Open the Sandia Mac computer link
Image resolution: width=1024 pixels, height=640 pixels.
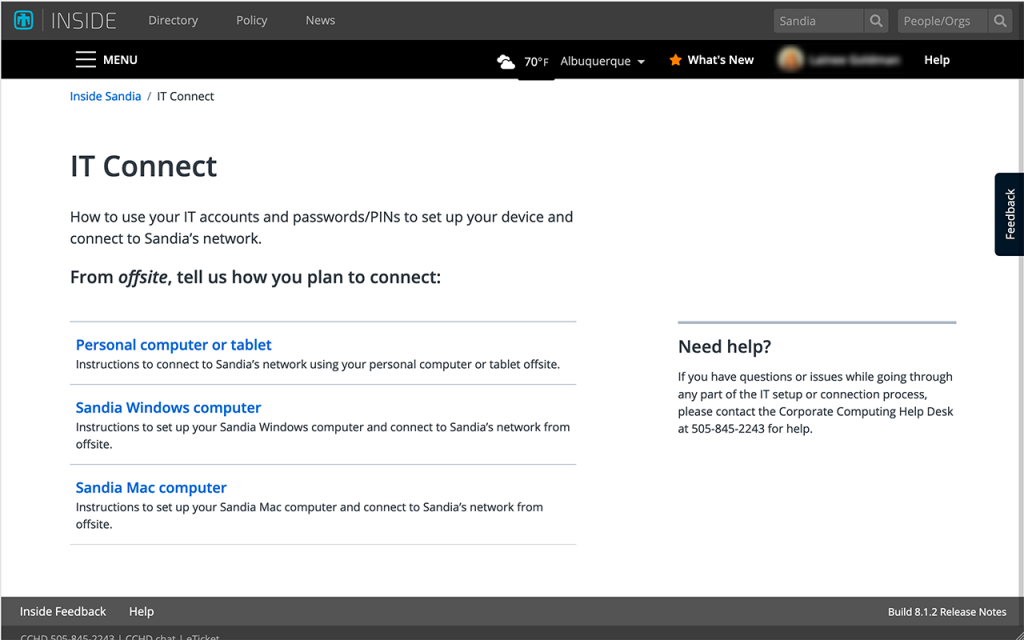coord(151,488)
